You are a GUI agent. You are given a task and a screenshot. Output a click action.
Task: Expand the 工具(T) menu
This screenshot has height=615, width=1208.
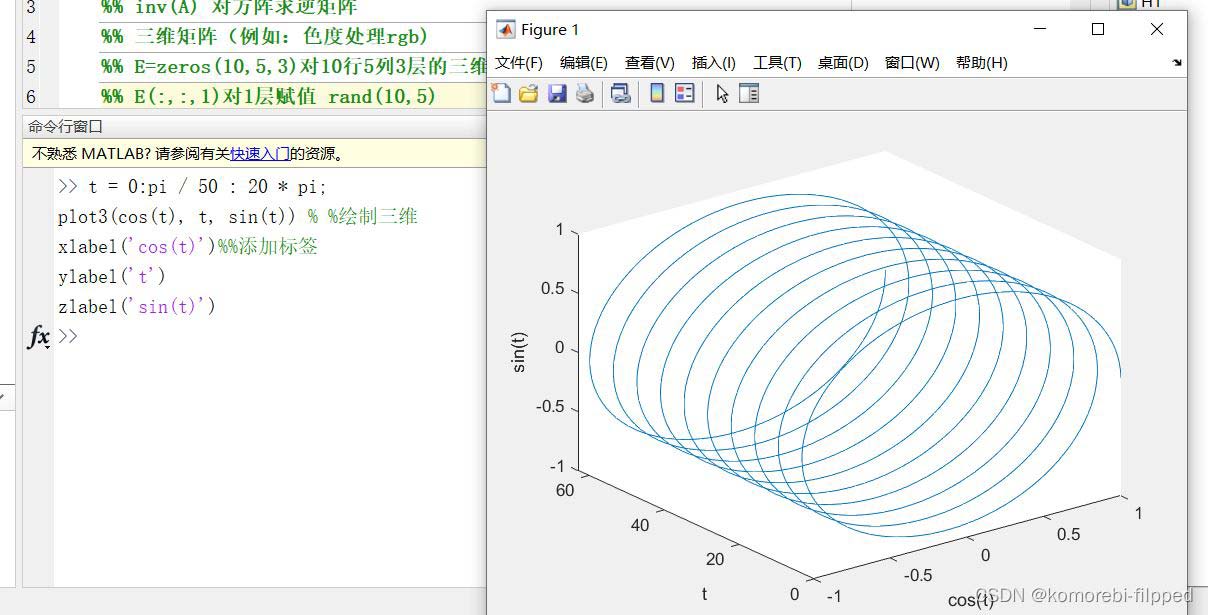777,63
